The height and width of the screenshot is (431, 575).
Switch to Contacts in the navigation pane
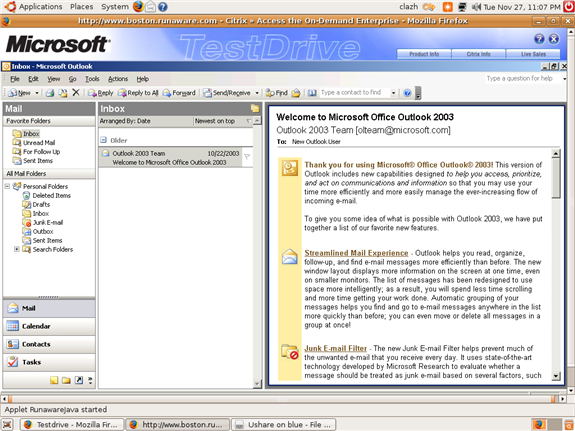pos(49,344)
